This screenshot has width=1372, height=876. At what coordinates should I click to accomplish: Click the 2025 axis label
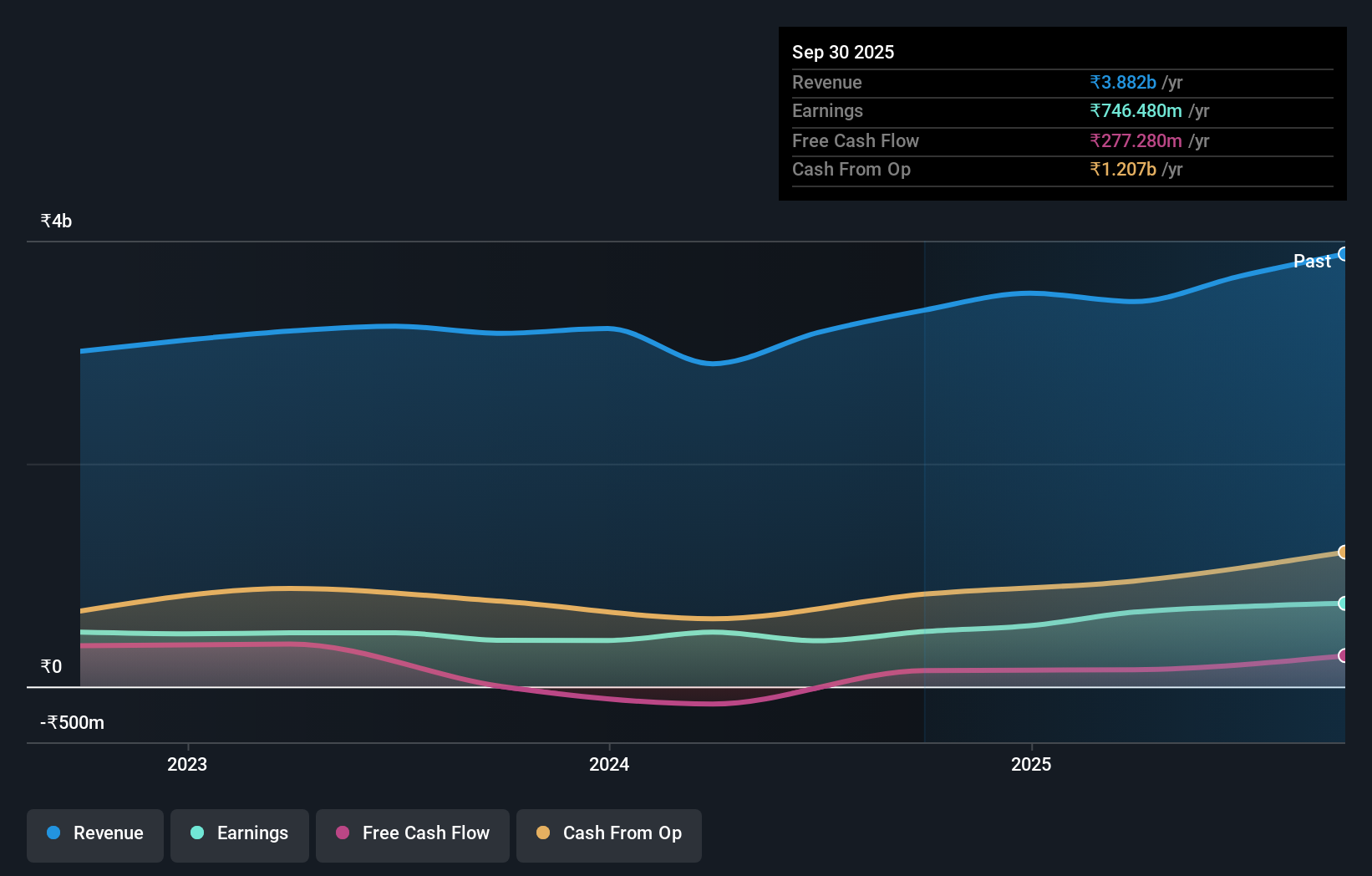click(1031, 764)
